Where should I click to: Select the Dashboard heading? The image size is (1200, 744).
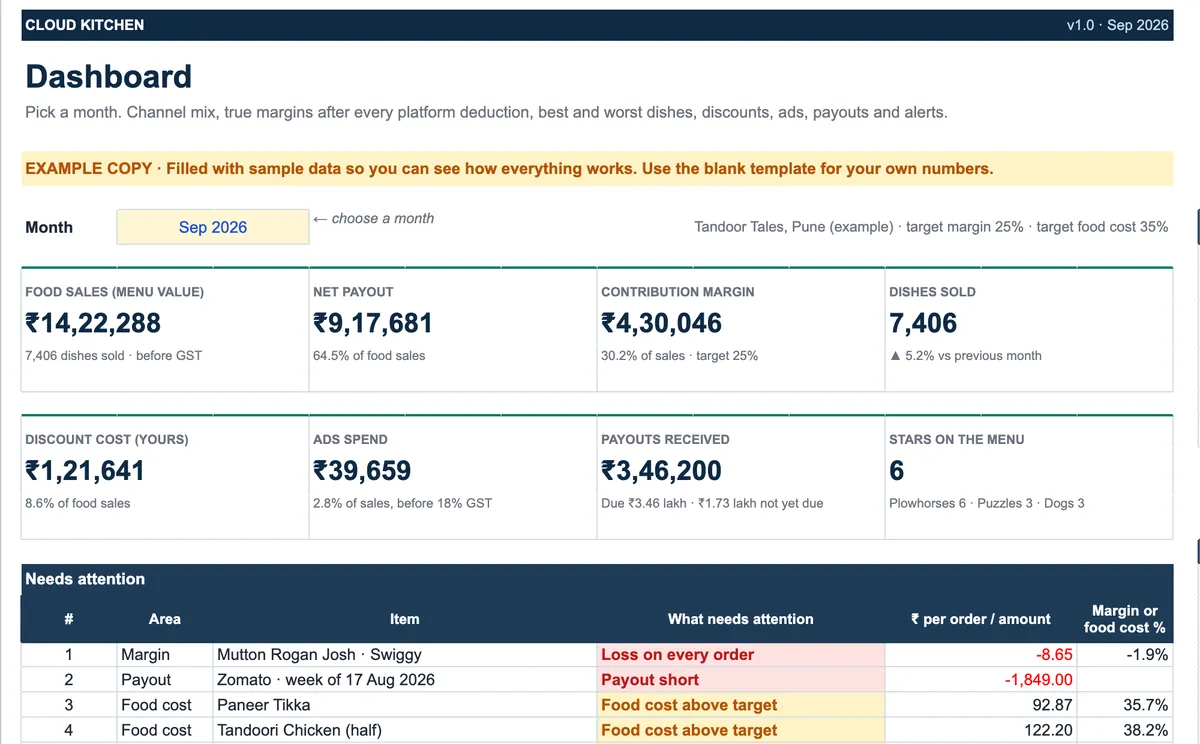point(108,77)
